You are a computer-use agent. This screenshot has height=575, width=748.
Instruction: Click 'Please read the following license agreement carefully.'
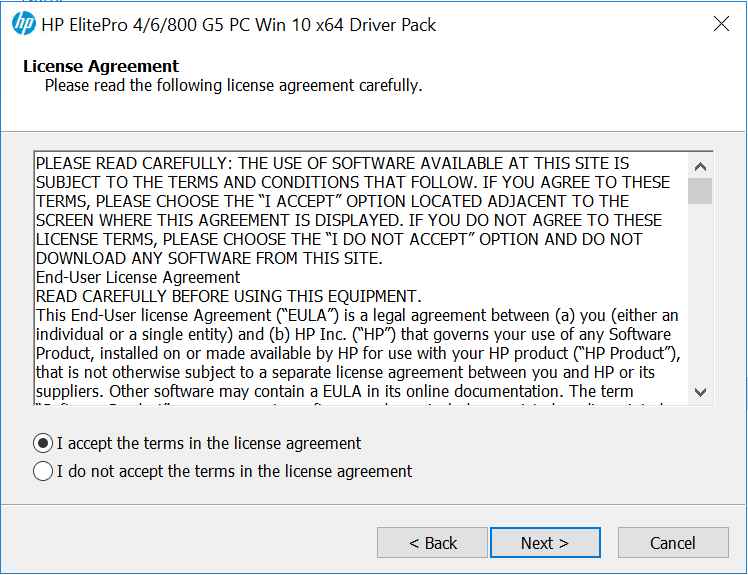(233, 85)
